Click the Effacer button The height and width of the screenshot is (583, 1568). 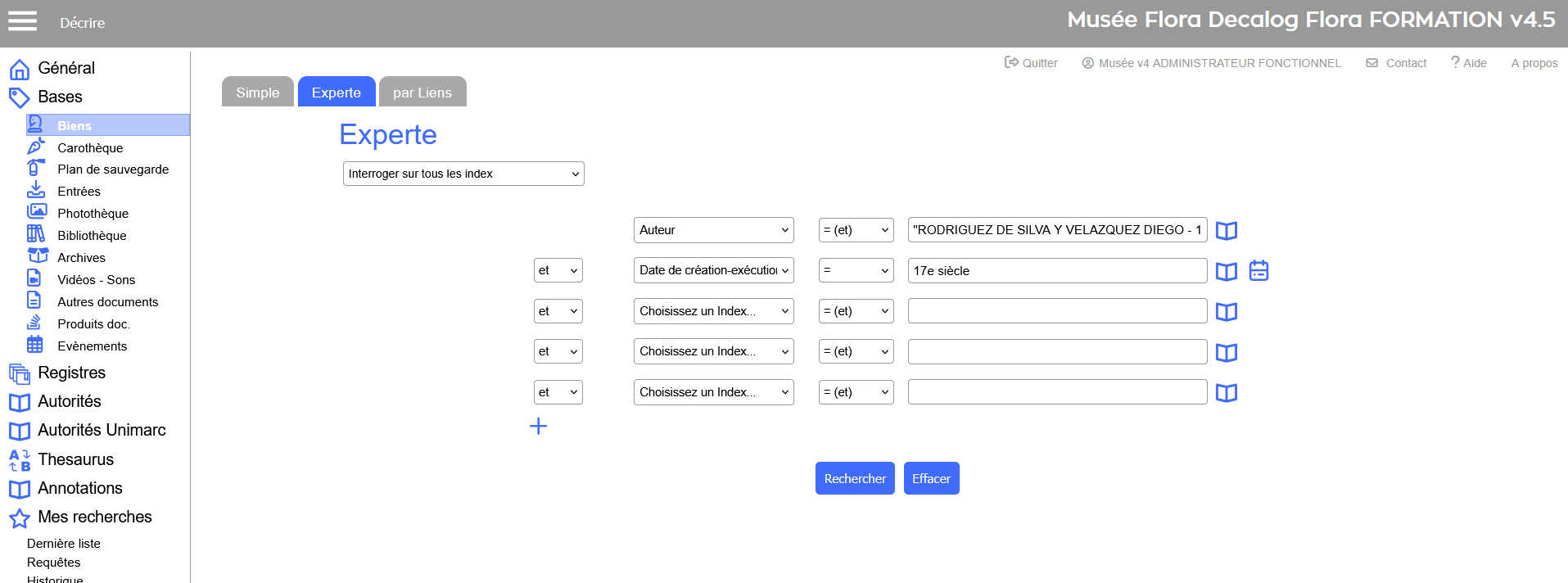click(931, 478)
